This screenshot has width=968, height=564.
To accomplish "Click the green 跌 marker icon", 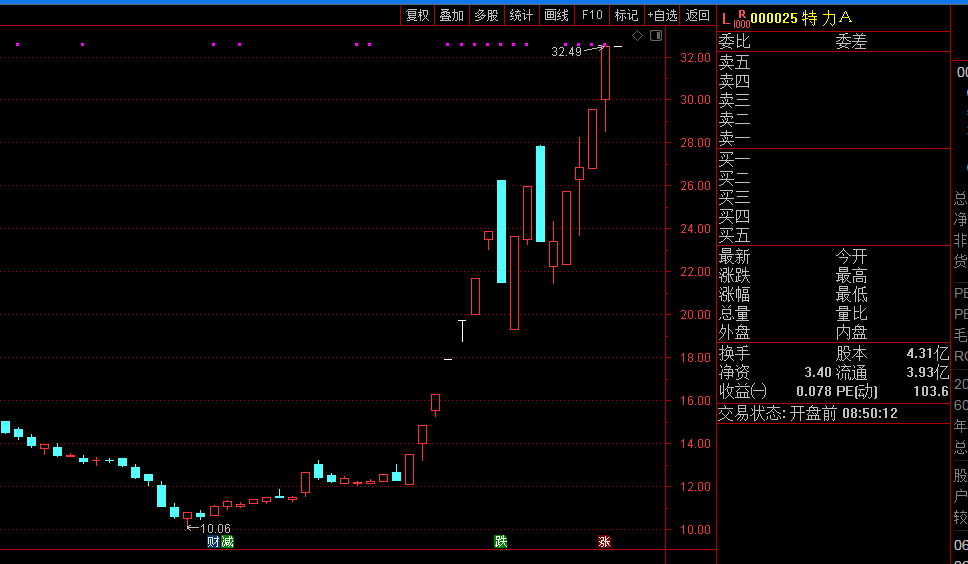I will click(x=500, y=542).
